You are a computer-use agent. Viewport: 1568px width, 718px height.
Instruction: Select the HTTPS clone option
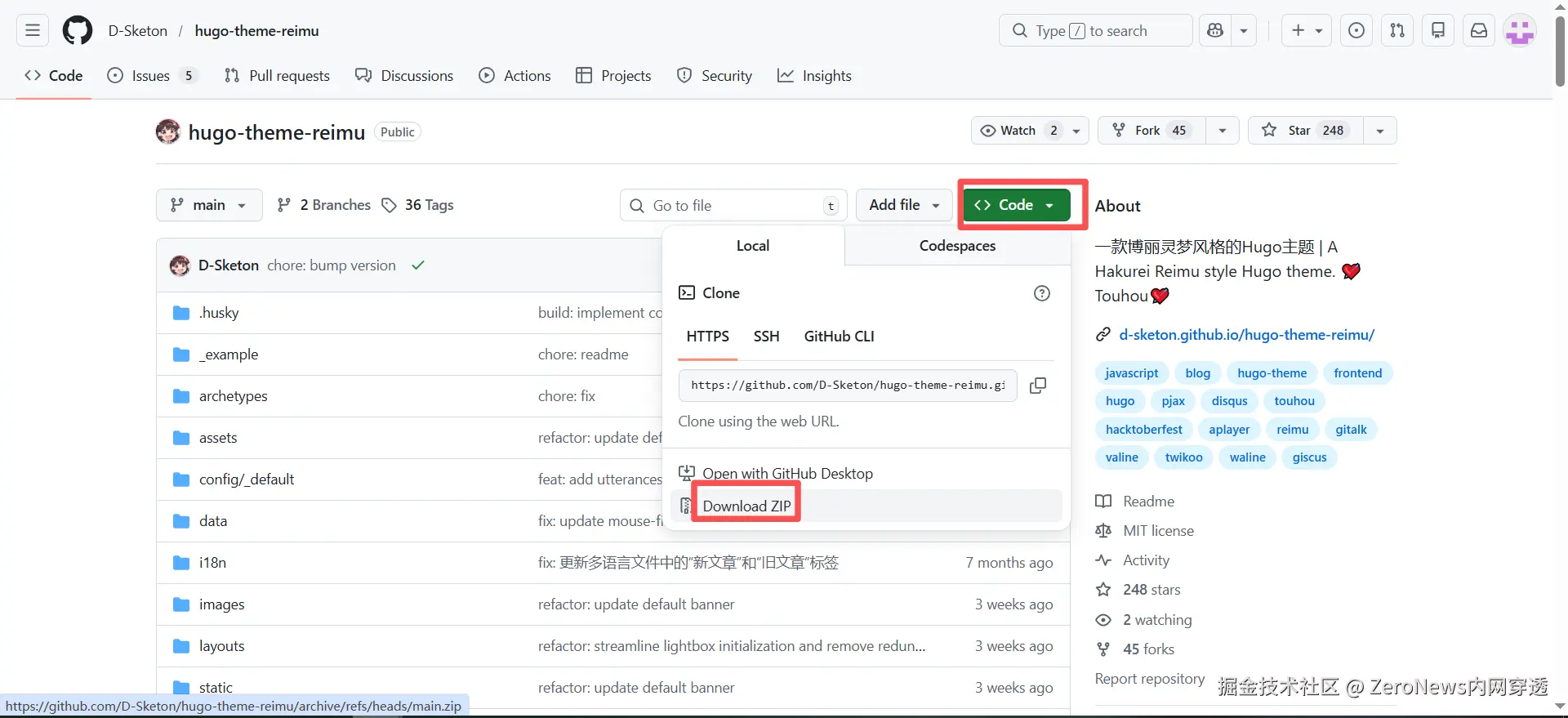pos(707,337)
